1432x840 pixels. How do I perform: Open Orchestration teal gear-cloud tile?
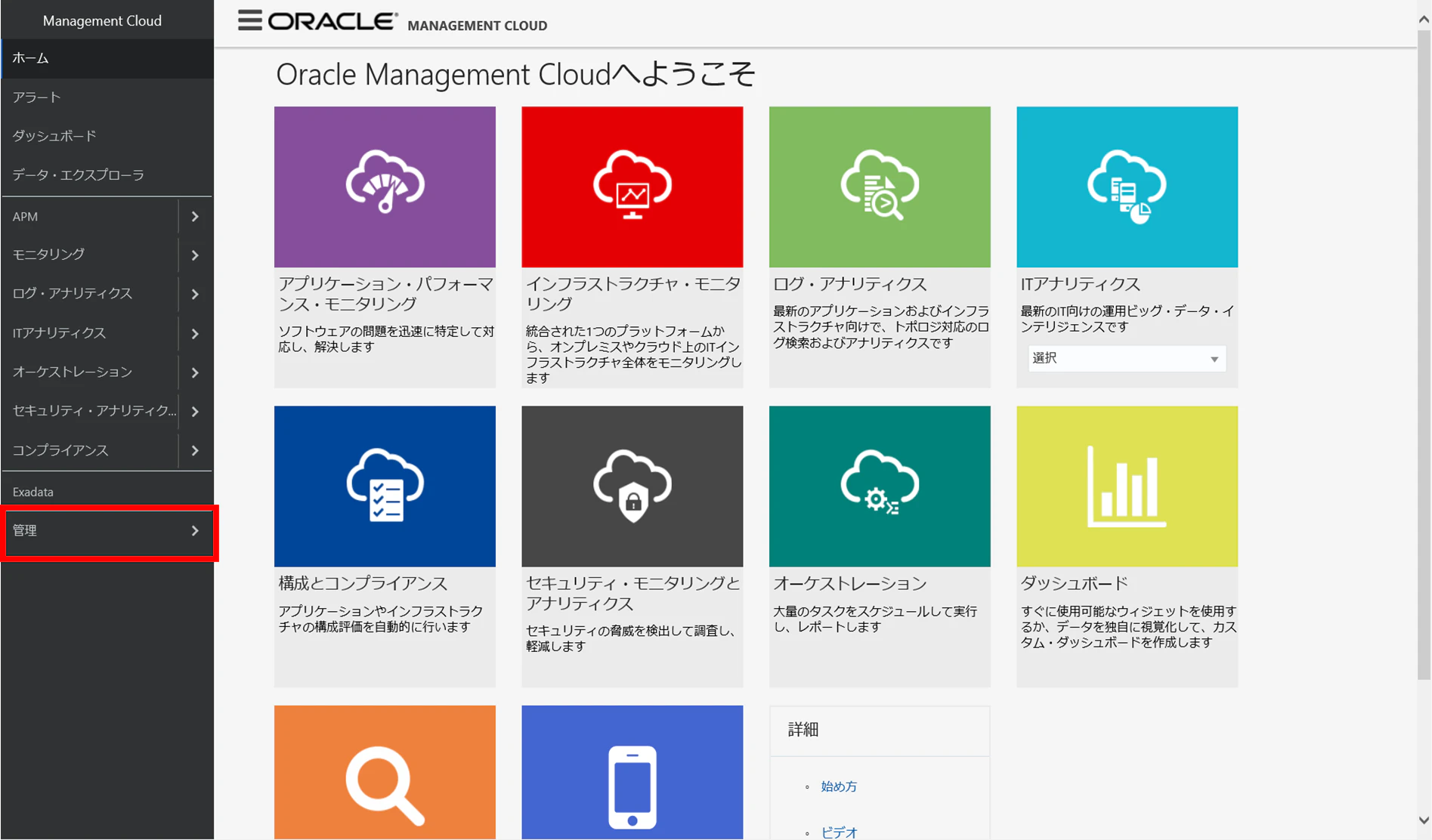(880, 486)
